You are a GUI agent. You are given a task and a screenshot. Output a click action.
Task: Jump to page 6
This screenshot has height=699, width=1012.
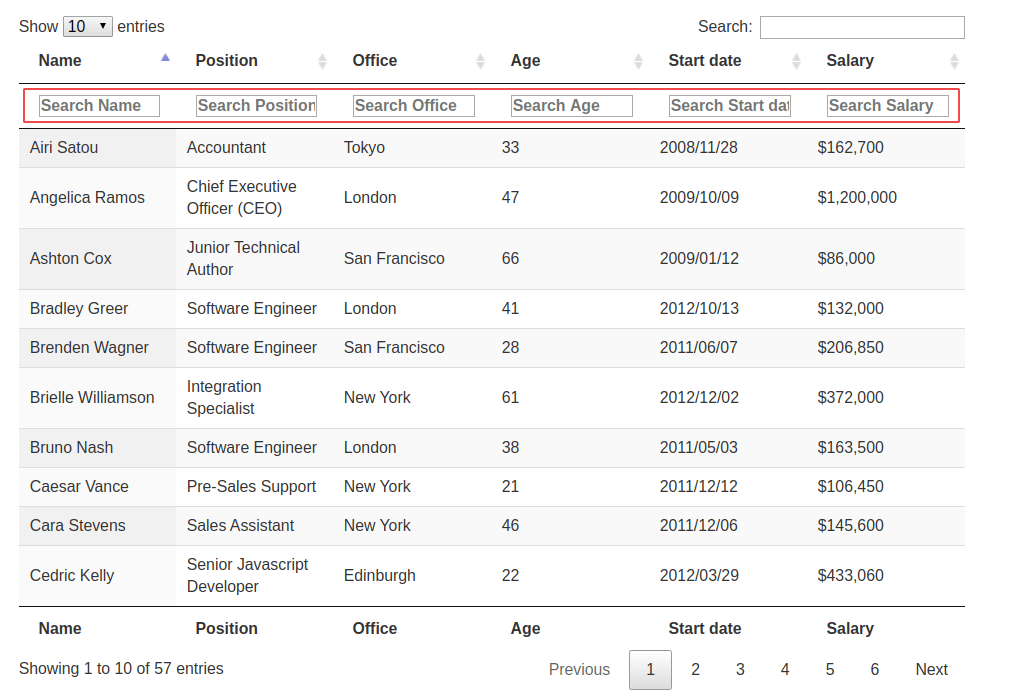(x=875, y=670)
